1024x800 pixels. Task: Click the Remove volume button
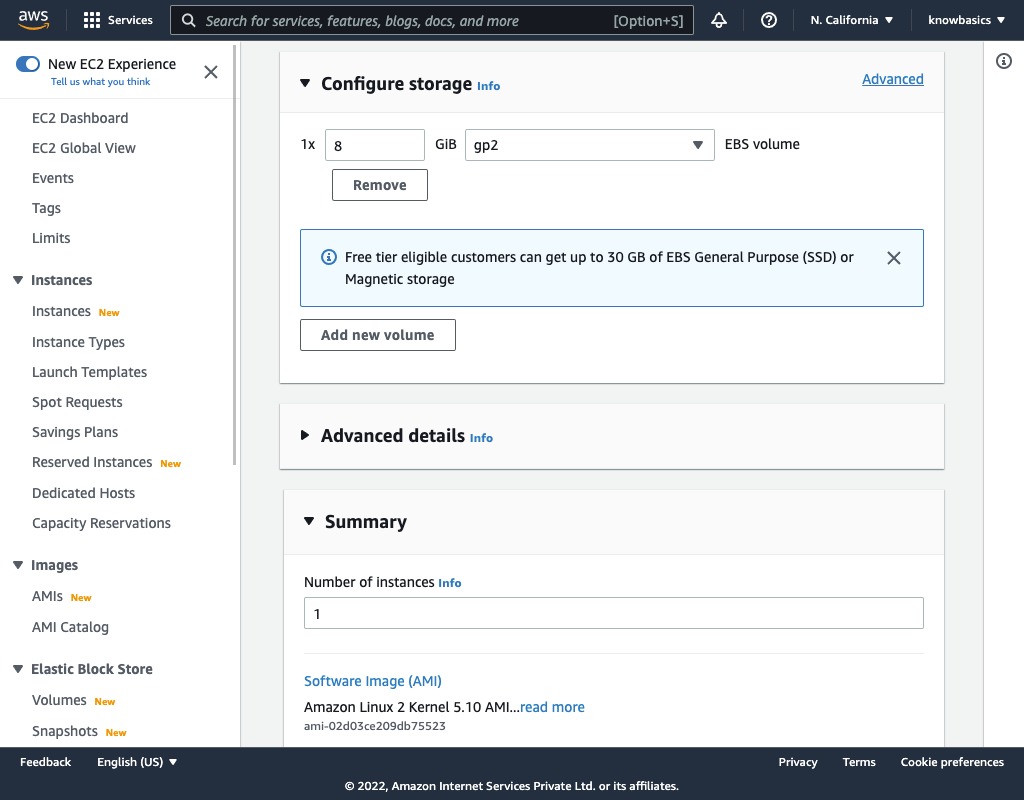pos(380,185)
